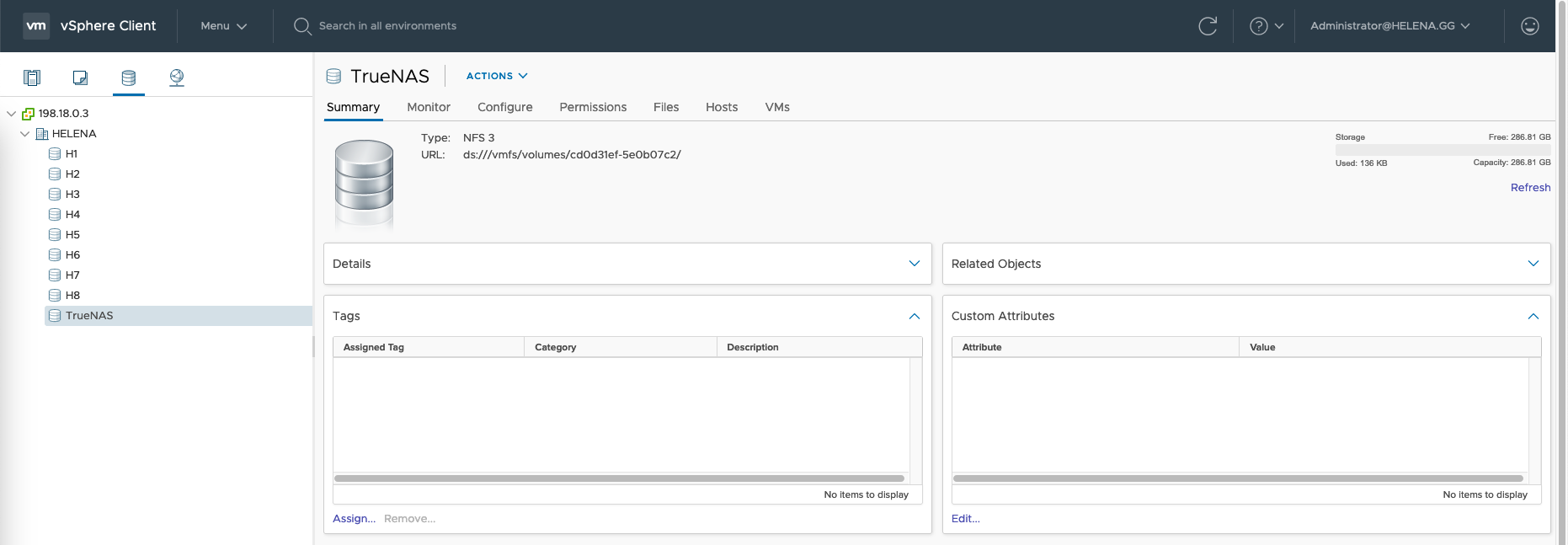Collapse the Tags panel
The height and width of the screenshot is (545, 1568).
914,316
